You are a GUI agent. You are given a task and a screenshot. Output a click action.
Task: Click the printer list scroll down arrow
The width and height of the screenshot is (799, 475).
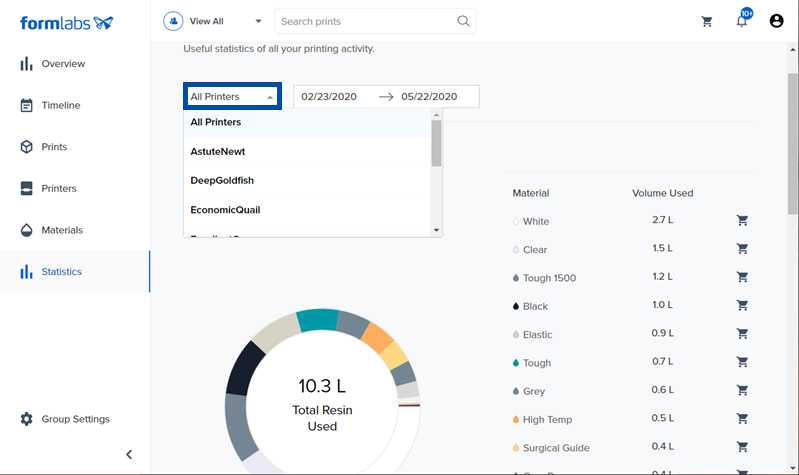tap(436, 230)
